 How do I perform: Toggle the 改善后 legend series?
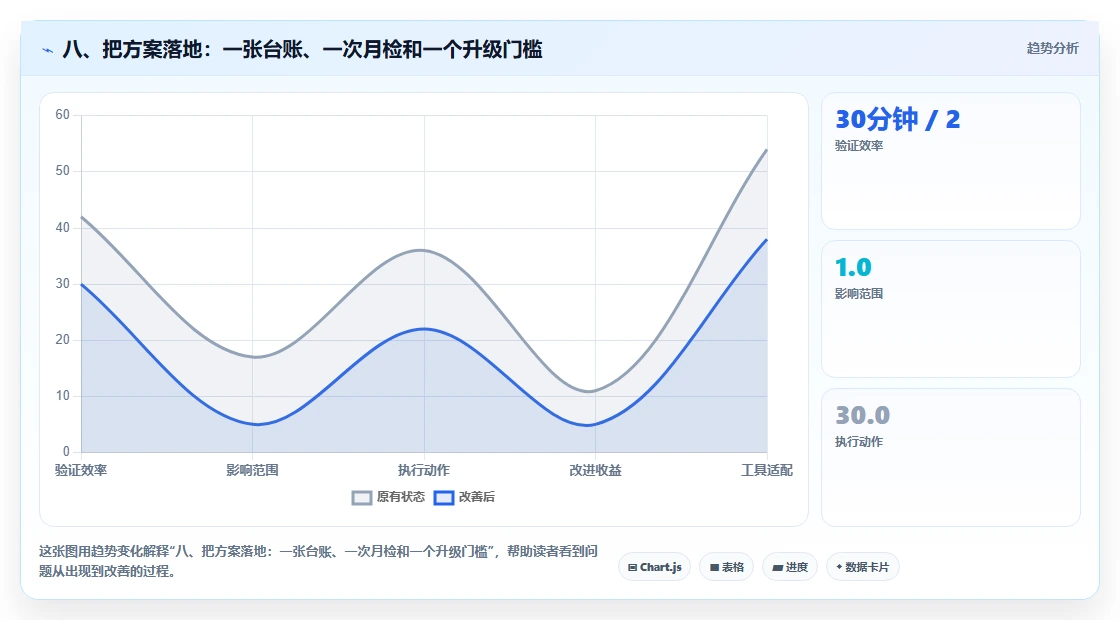click(x=464, y=497)
